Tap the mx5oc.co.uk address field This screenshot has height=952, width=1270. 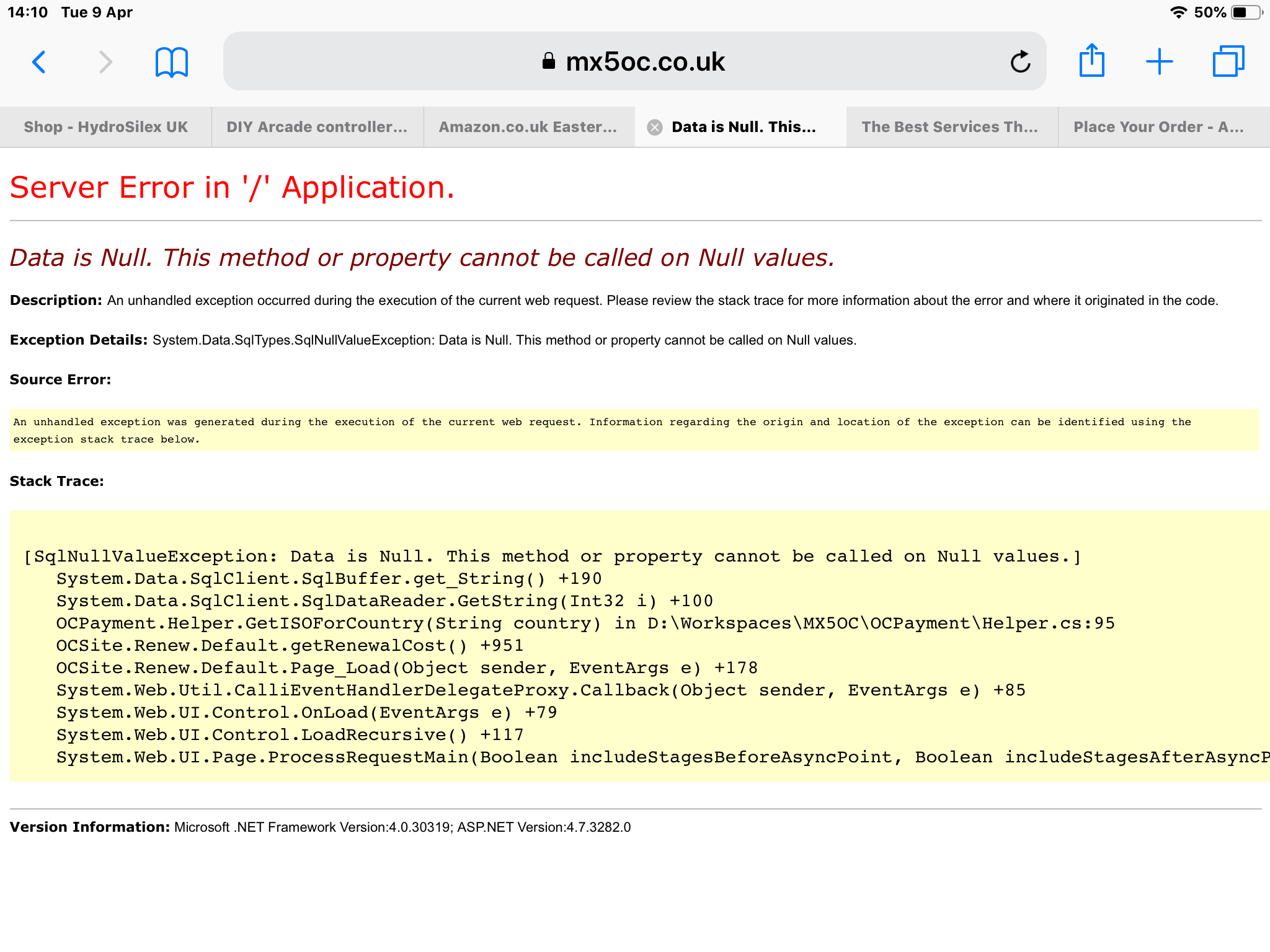645,62
